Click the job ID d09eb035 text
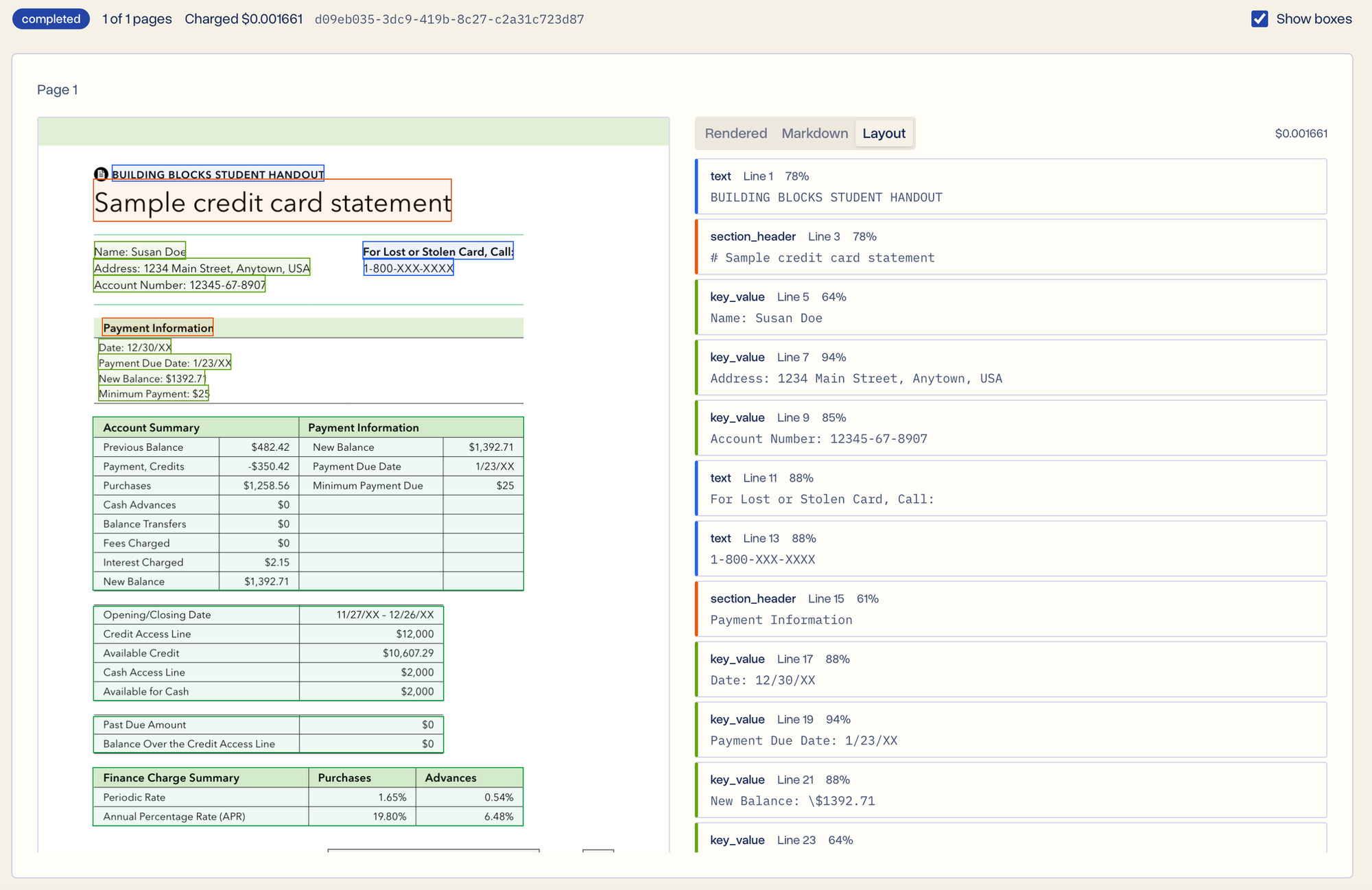The width and height of the screenshot is (1372, 890). [449, 19]
